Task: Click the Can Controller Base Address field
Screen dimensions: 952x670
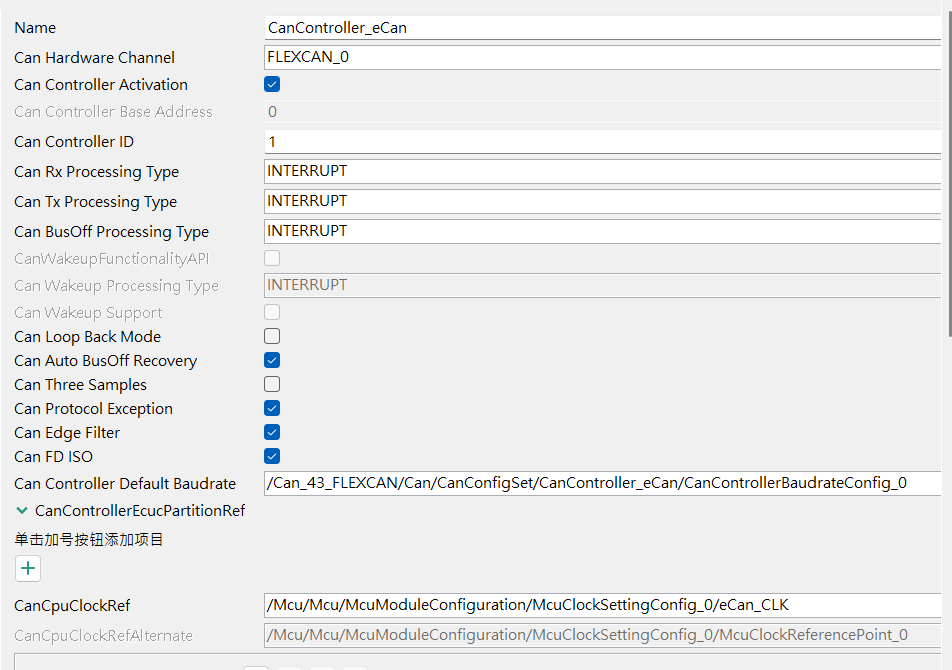Action: (x=602, y=112)
